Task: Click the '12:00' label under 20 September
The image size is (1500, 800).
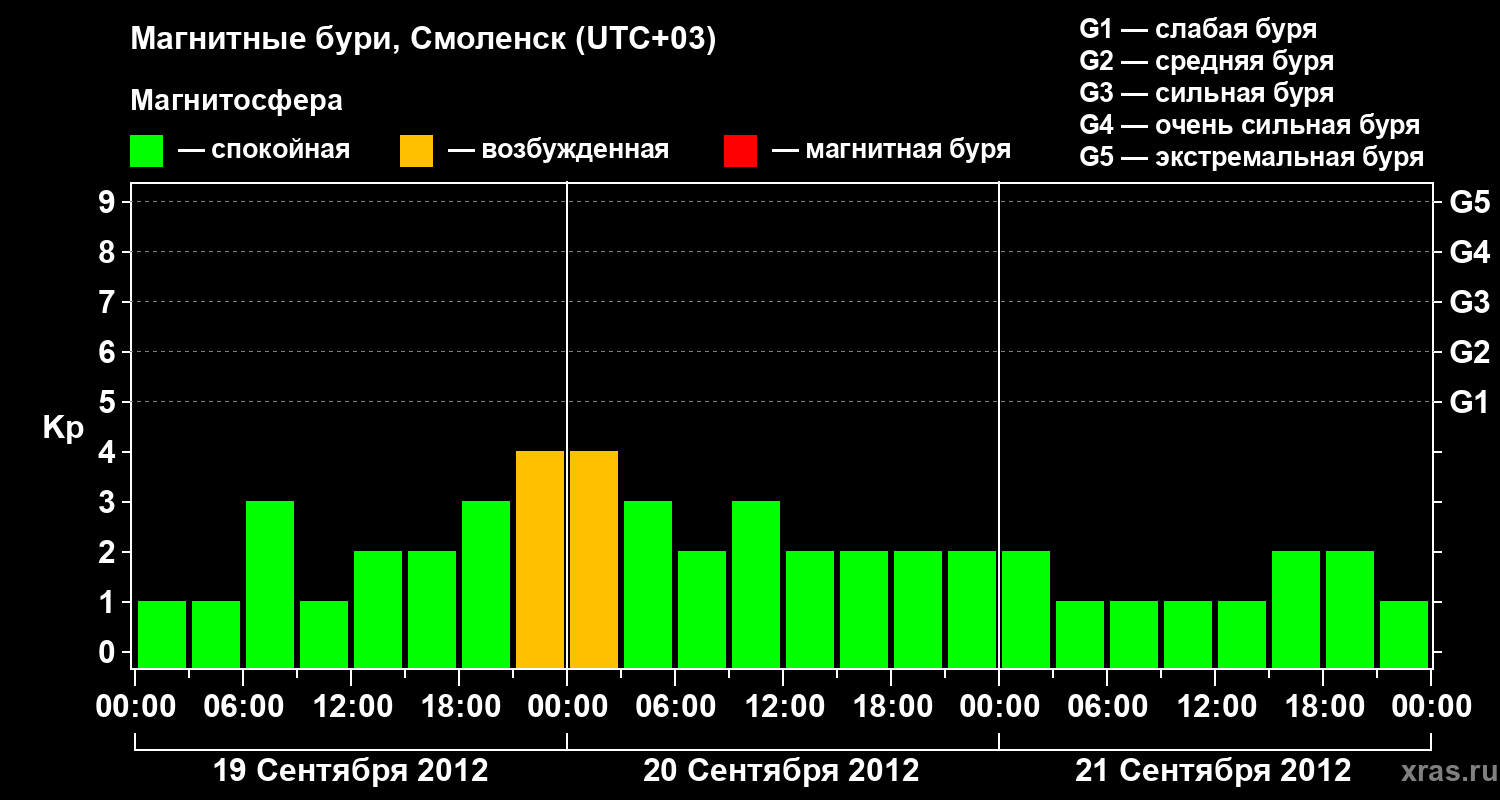Action: point(784,707)
